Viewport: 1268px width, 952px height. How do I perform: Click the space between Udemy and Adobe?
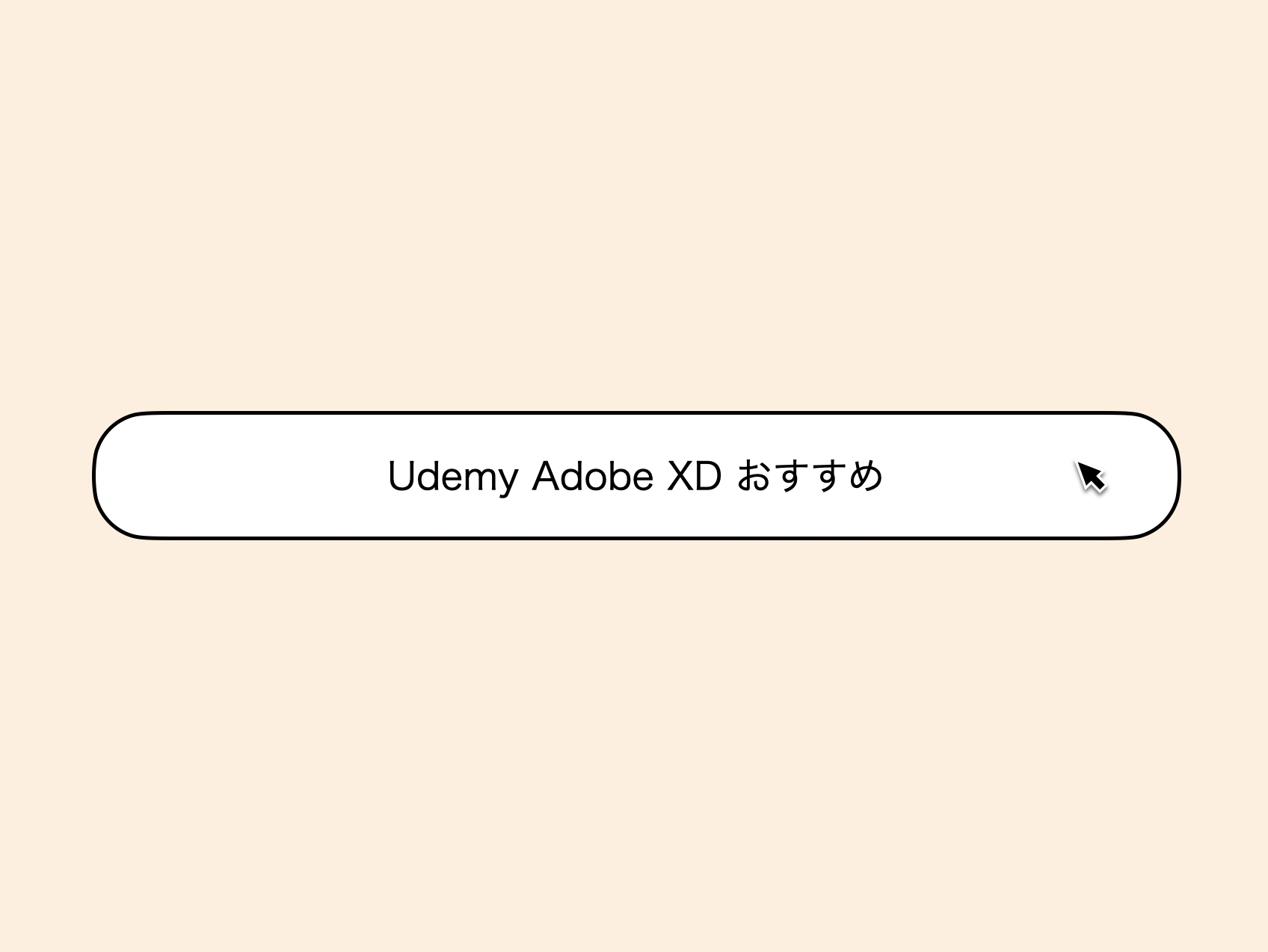pos(525,476)
